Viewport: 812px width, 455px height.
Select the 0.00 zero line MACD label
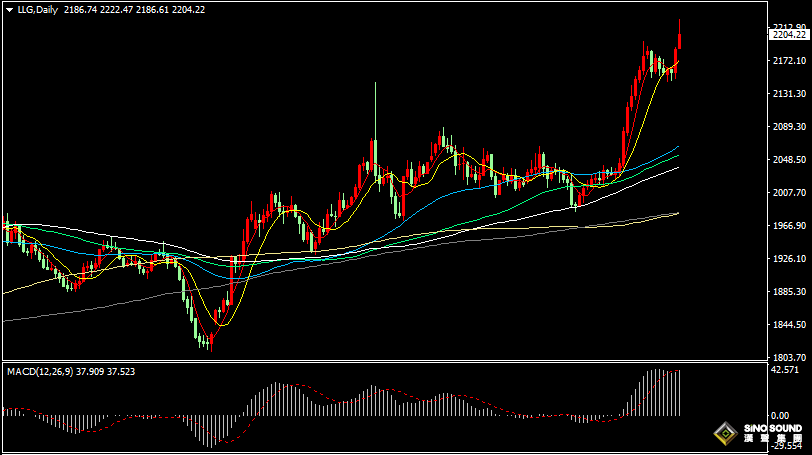[x=780, y=415]
